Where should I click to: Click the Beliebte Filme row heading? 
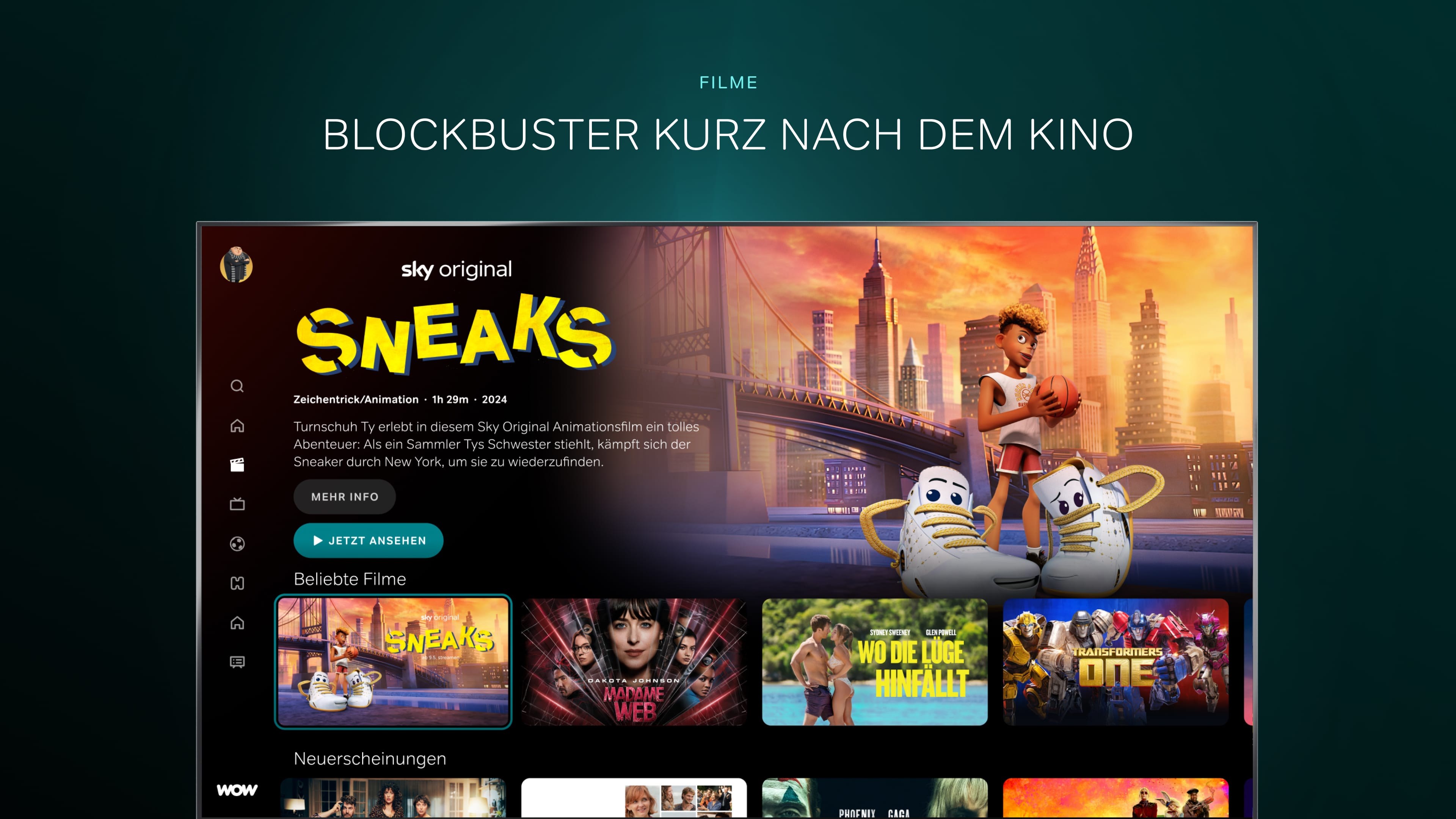pyautogui.click(x=350, y=579)
